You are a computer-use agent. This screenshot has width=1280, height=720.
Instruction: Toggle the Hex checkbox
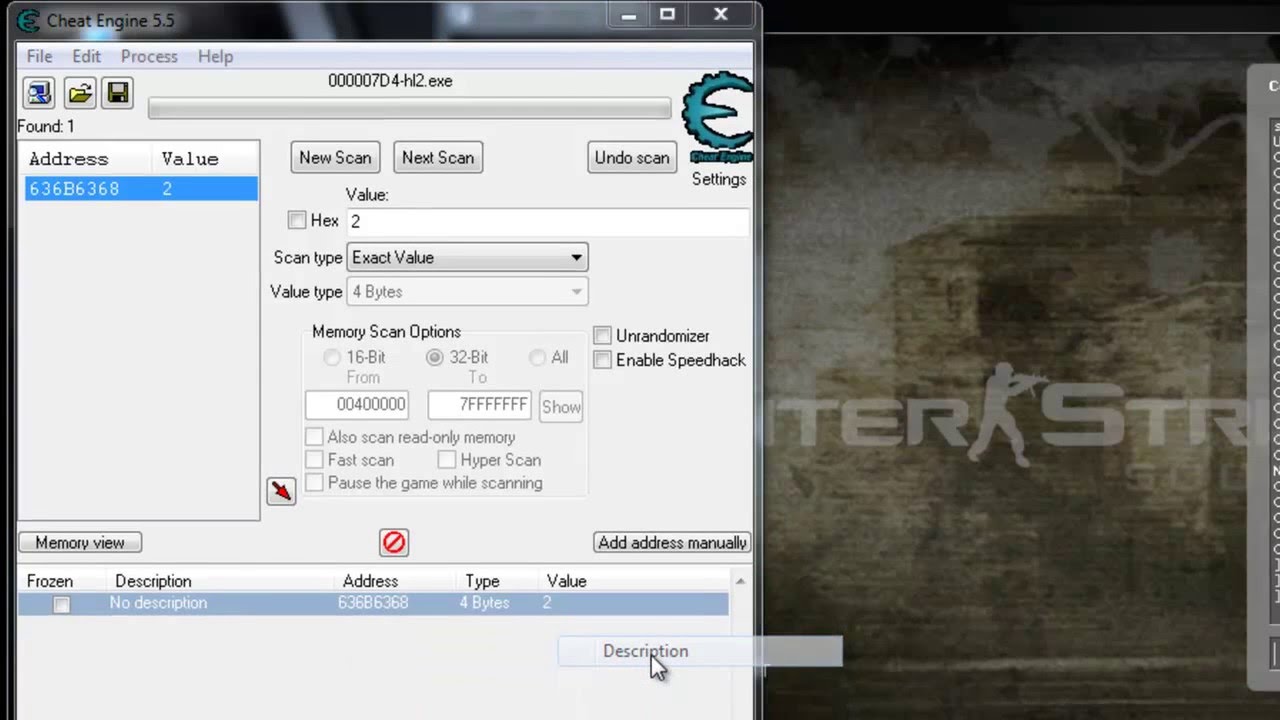coord(297,220)
